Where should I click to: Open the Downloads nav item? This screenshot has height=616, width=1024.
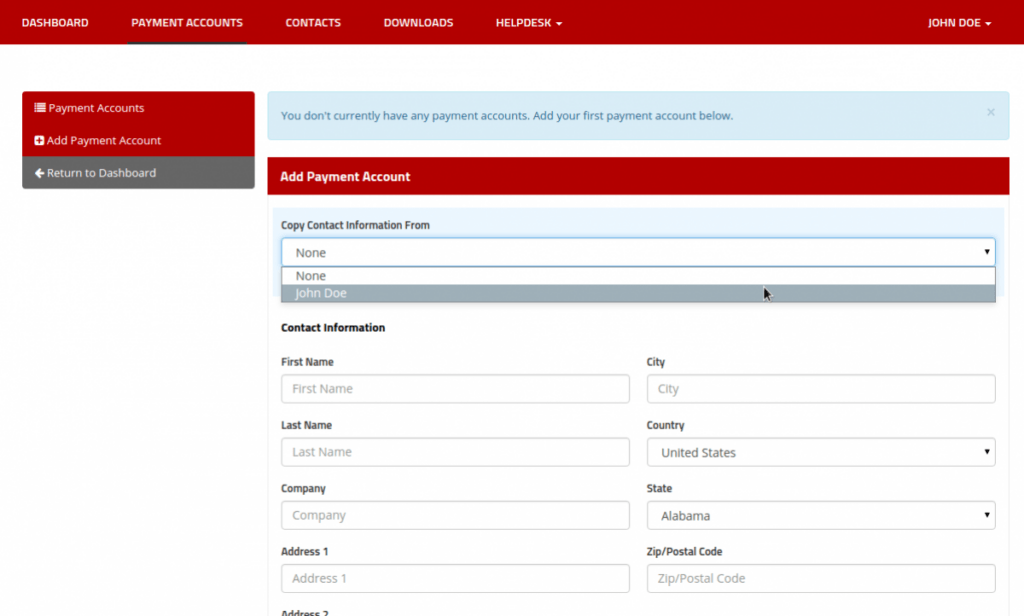tap(418, 23)
